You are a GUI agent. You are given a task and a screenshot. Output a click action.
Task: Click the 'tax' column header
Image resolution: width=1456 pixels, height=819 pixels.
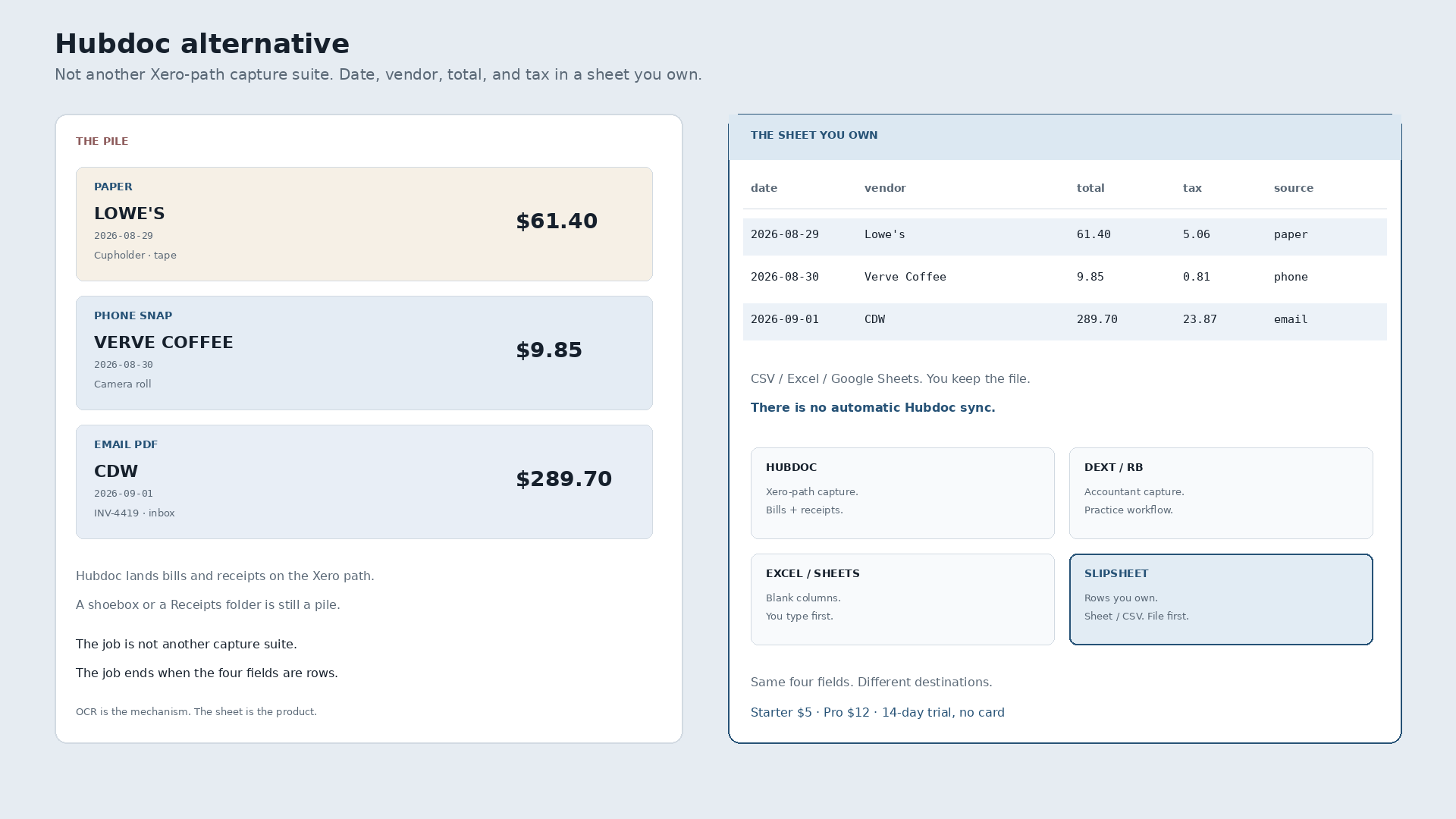[1192, 188]
